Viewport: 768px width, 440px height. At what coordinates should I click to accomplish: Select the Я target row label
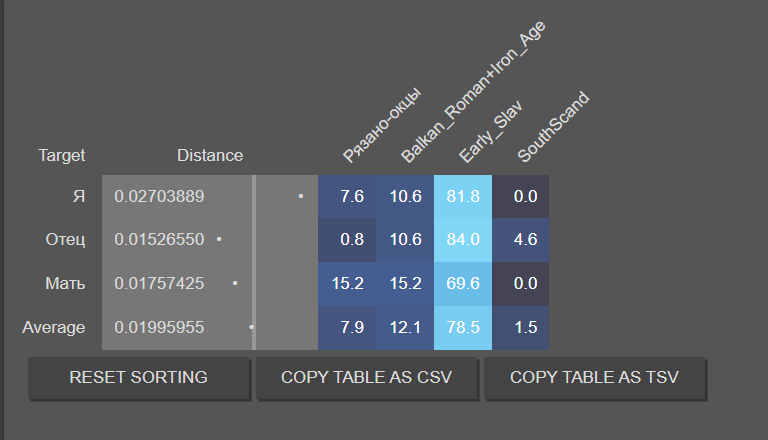pyautogui.click(x=79, y=197)
